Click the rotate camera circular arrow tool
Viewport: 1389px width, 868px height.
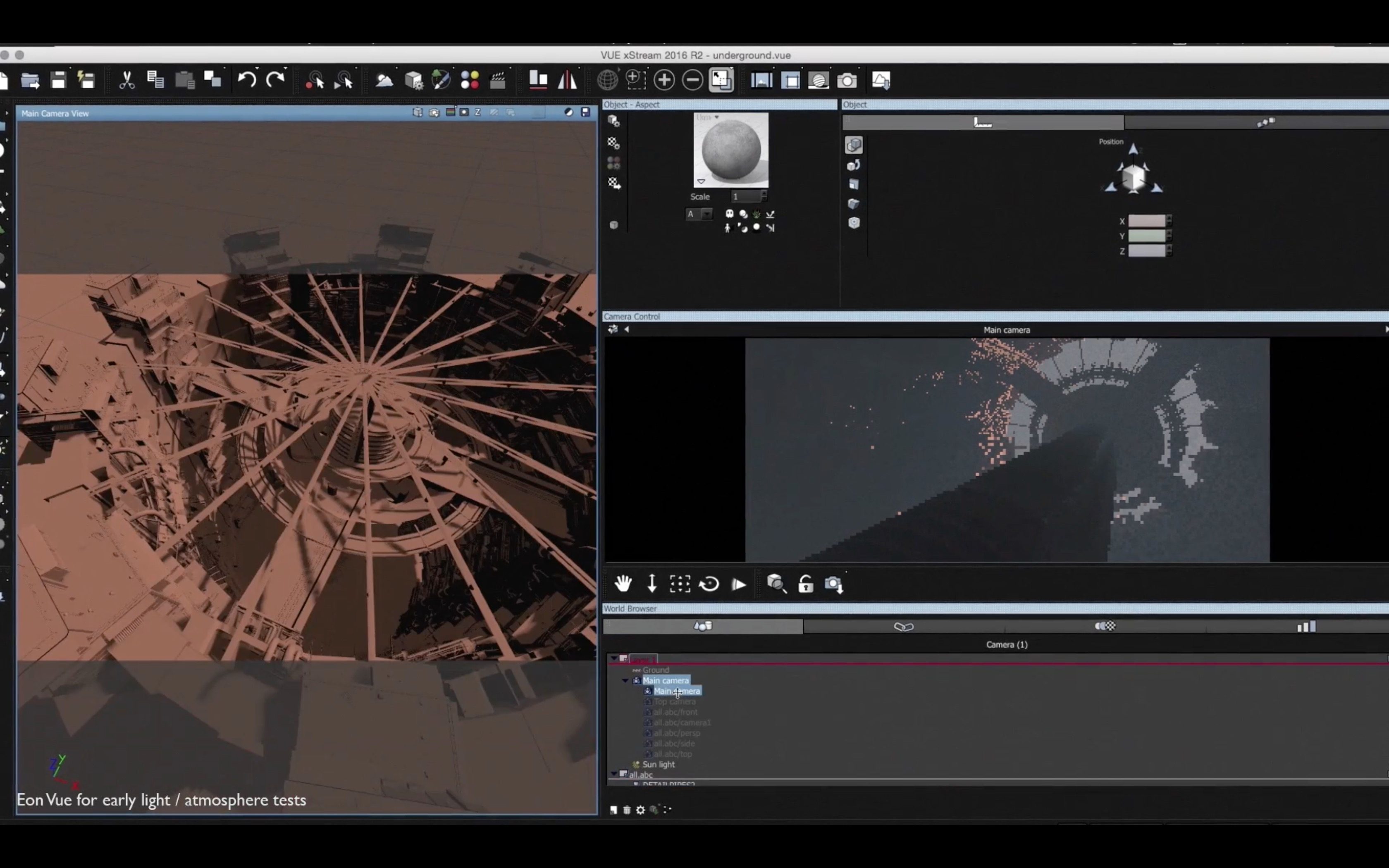click(709, 584)
